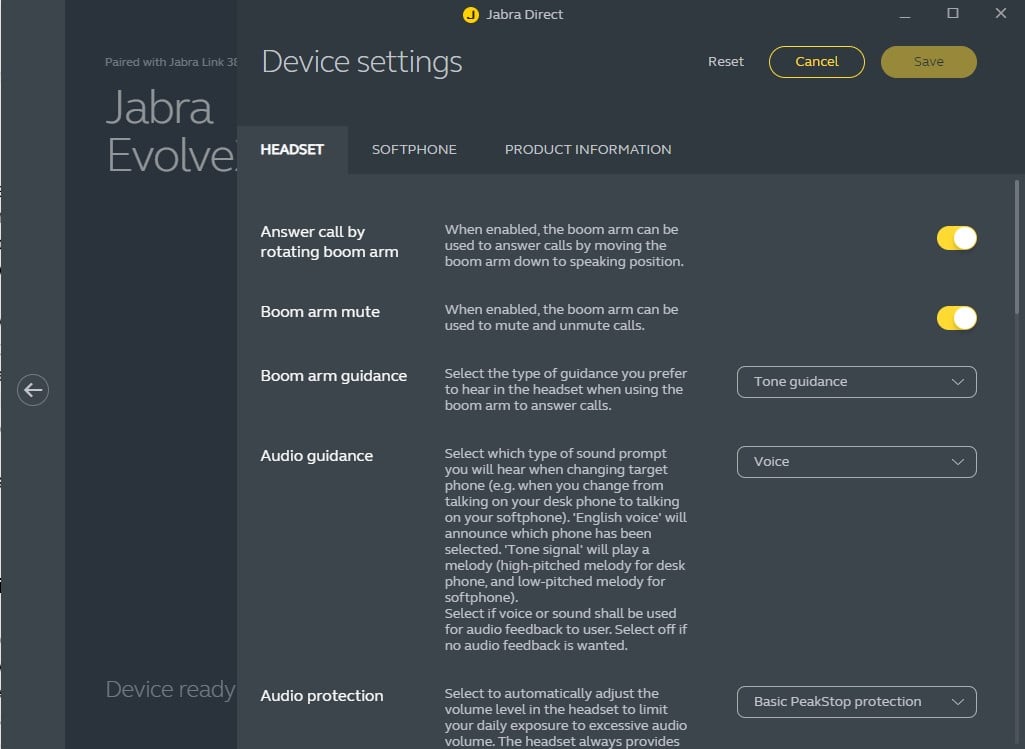1025x749 pixels.
Task: Go back using the left arrow icon
Action: [x=33, y=390]
